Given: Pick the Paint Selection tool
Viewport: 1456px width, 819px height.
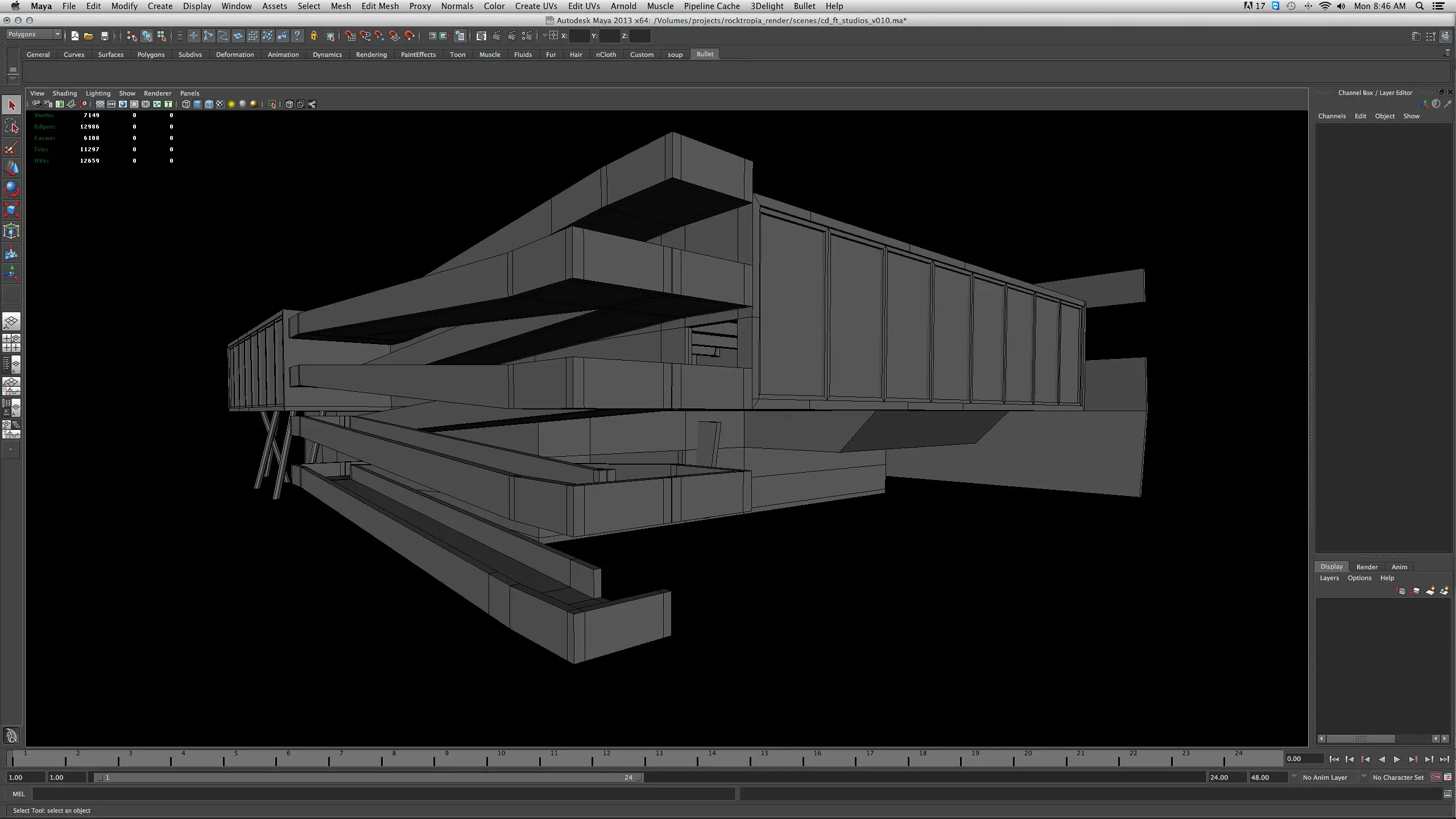Looking at the screenshot, I should (x=11, y=148).
